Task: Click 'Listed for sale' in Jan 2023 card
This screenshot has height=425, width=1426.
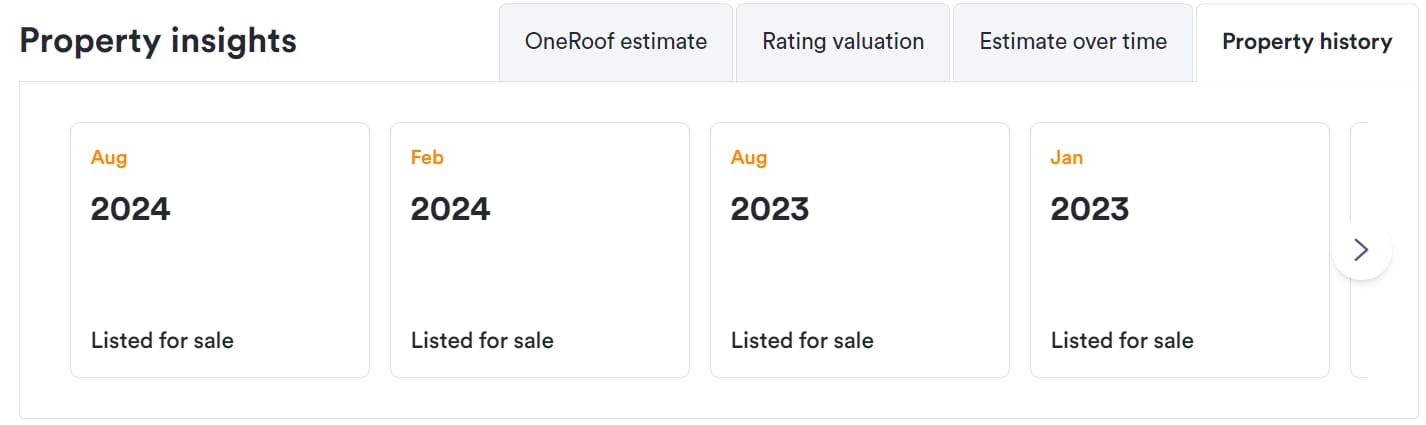Action: 1122,340
